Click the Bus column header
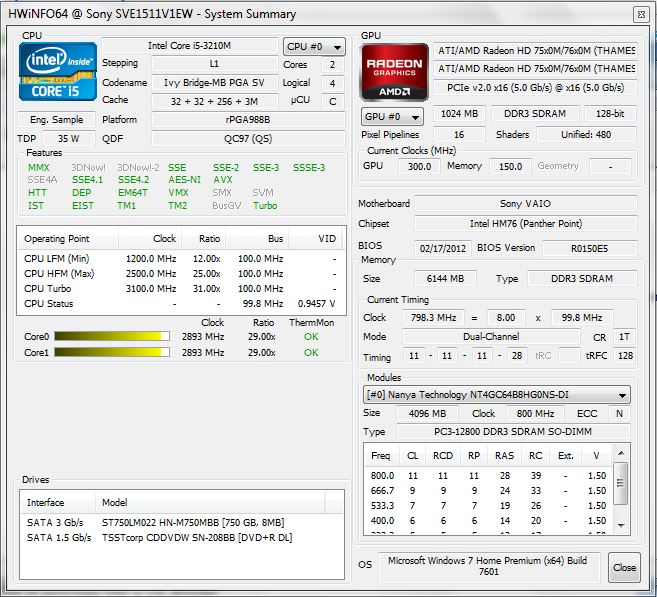Image resolution: width=657 pixels, height=597 pixels. (x=256, y=239)
